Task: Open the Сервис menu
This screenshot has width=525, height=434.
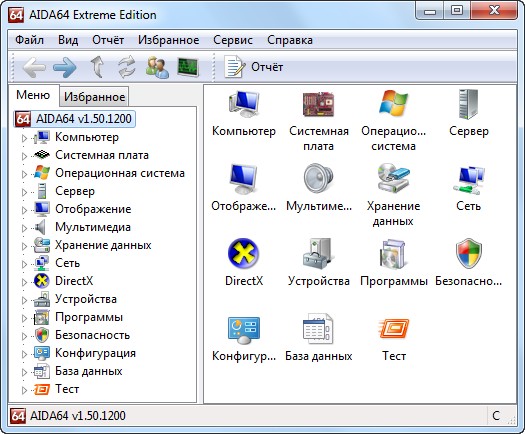Action: (233, 40)
